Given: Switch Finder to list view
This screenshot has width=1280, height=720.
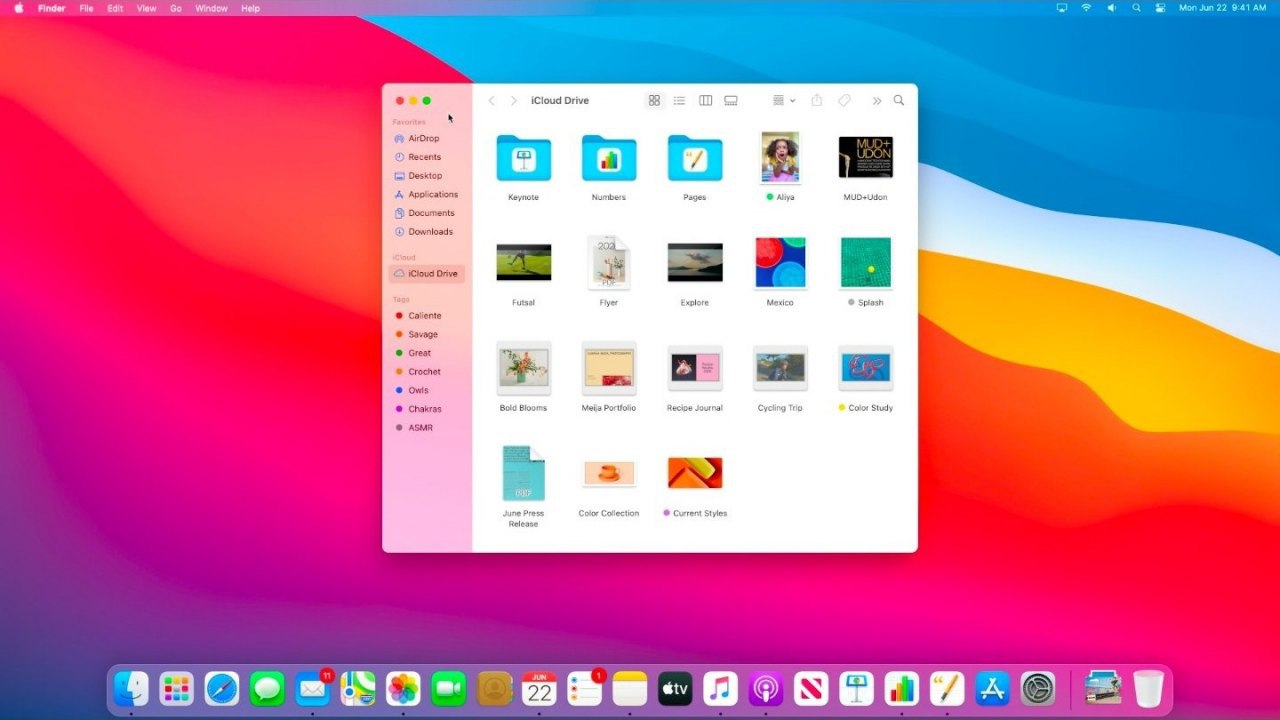Looking at the screenshot, I should (679, 101).
